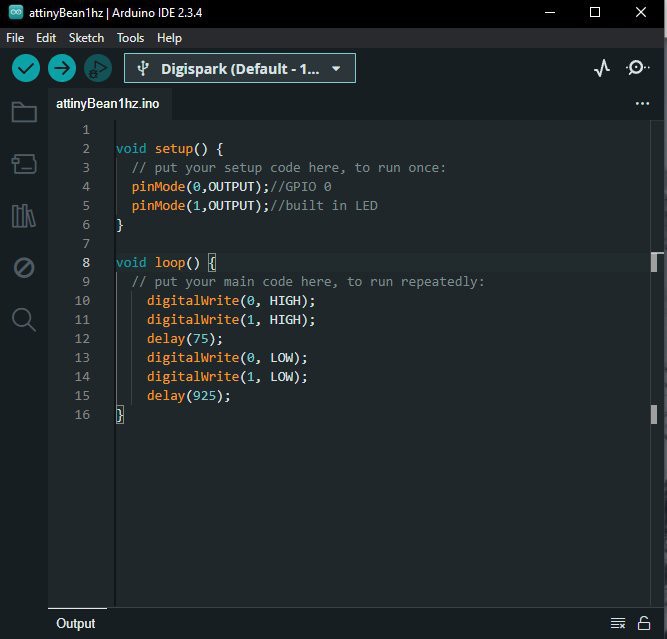This screenshot has width=667, height=639.
Task: Open the Tools menu
Action: tap(130, 38)
